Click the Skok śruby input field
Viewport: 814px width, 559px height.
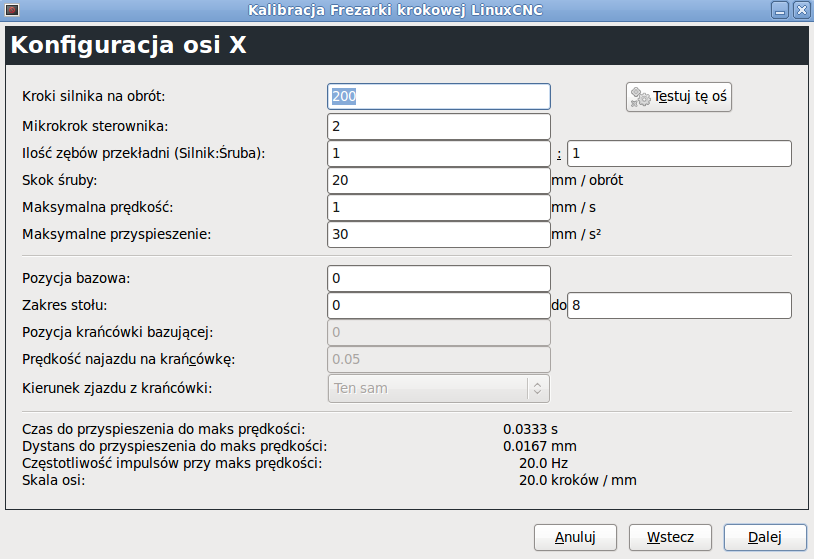[x=439, y=180]
